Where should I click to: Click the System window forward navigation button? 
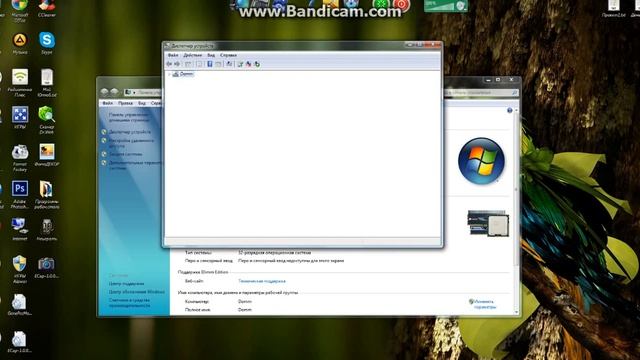(114, 92)
